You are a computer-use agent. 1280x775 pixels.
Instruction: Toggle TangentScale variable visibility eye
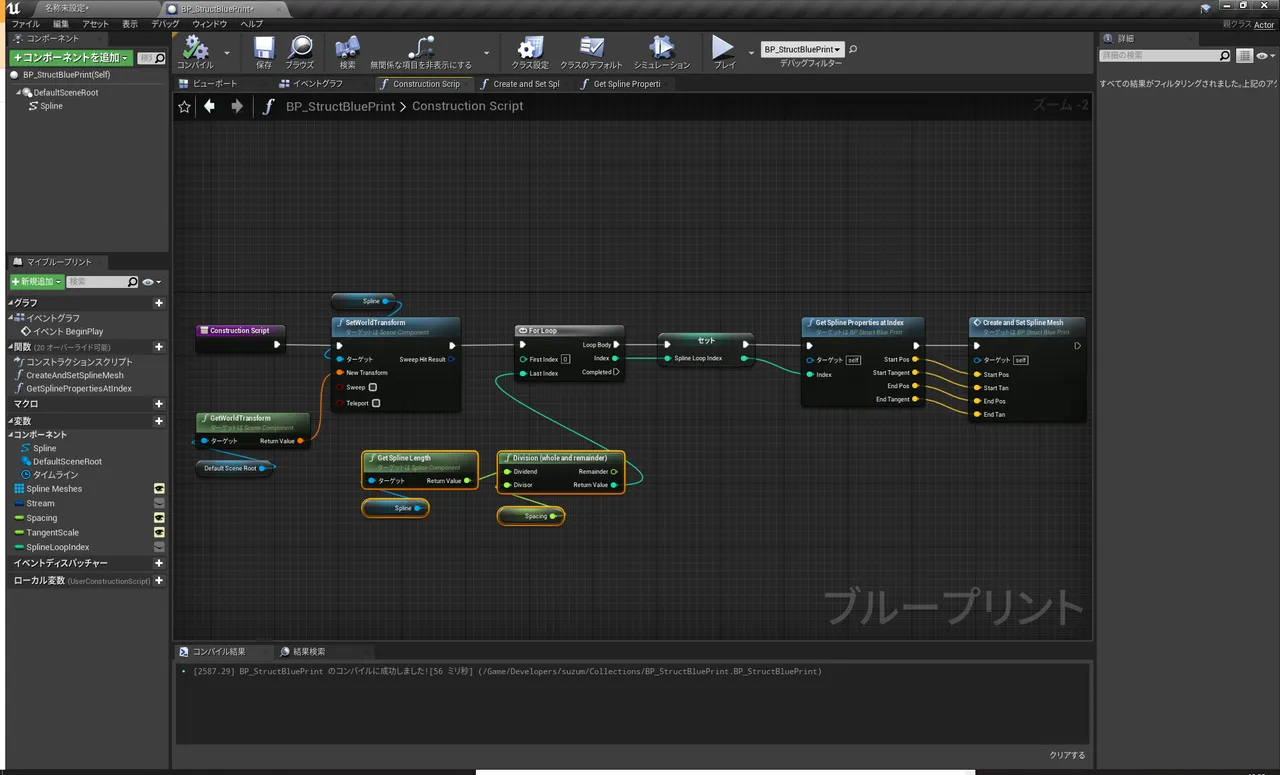(x=159, y=533)
